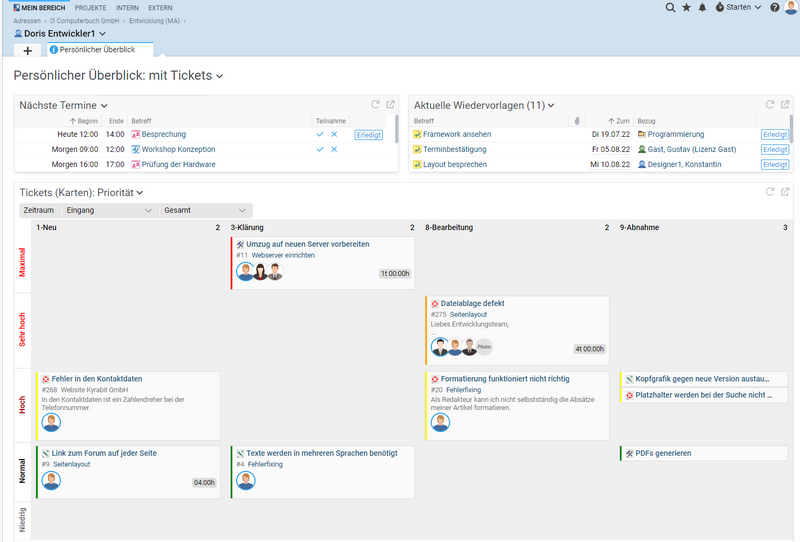The width and height of the screenshot is (800, 542).
Task: Click the Framework ansehen reminder icon
Action: tap(417, 134)
